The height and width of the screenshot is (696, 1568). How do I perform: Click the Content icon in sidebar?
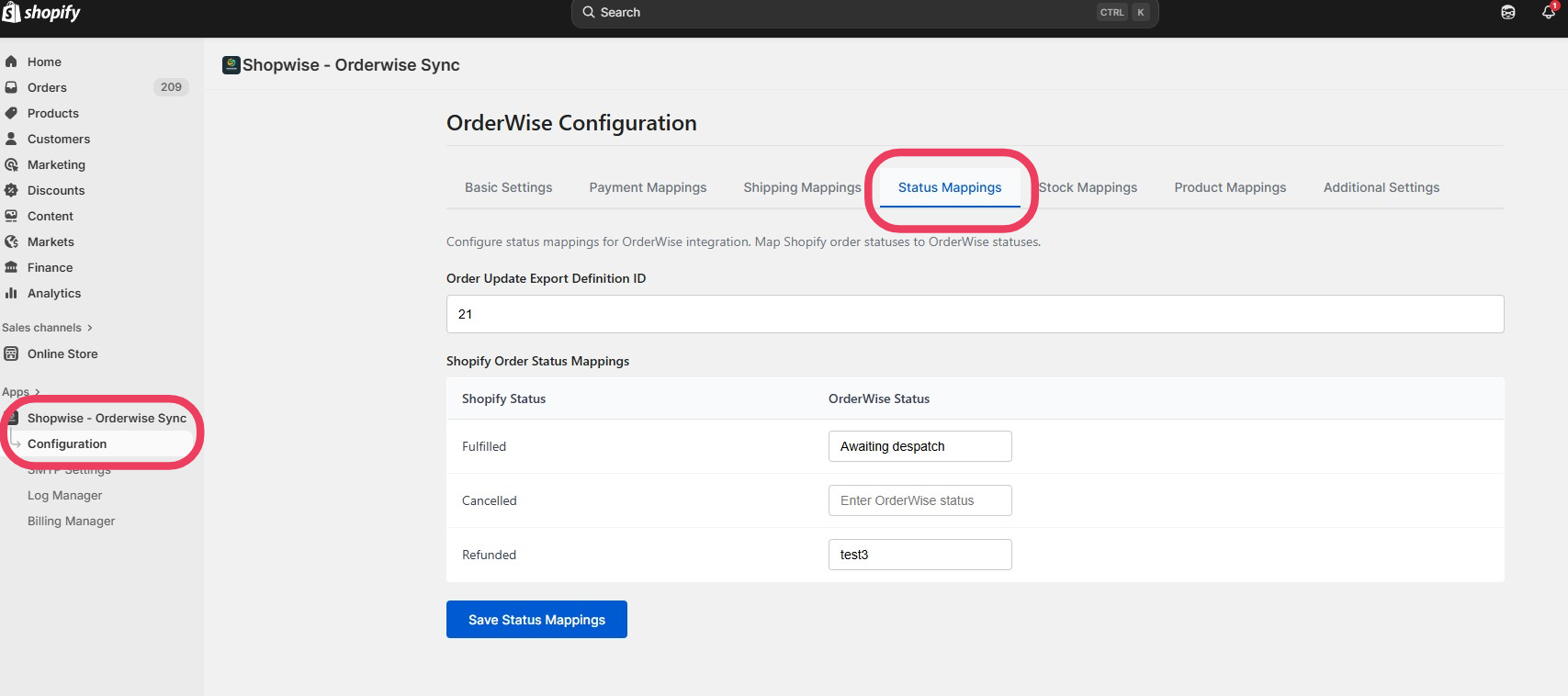pyautogui.click(x=11, y=216)
